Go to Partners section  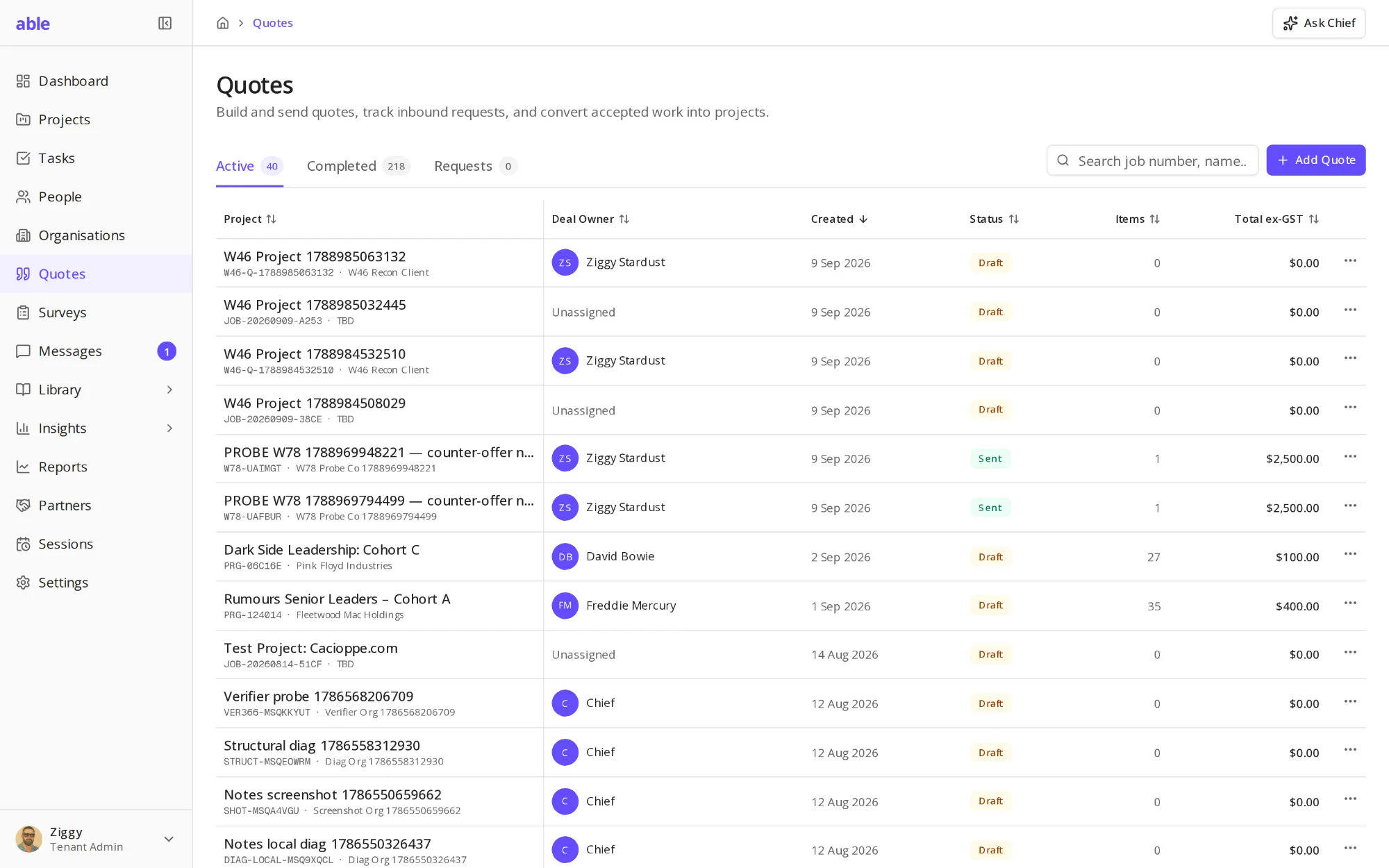pyautogui.click(x=96, y=506)
